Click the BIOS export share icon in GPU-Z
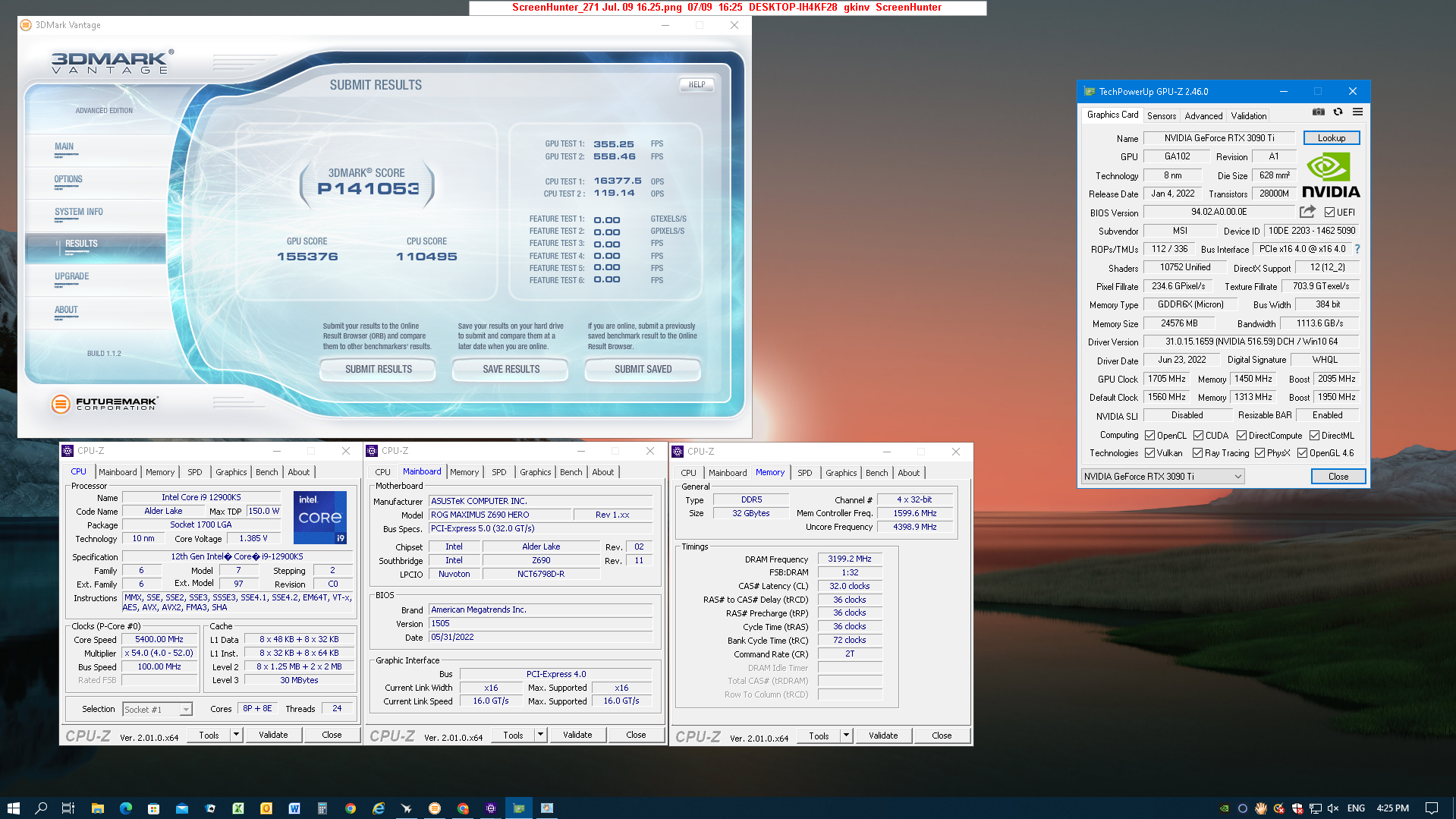The height and width of the screenshot is (819, 1456). pyautogui.click(x=1307, y=212)
